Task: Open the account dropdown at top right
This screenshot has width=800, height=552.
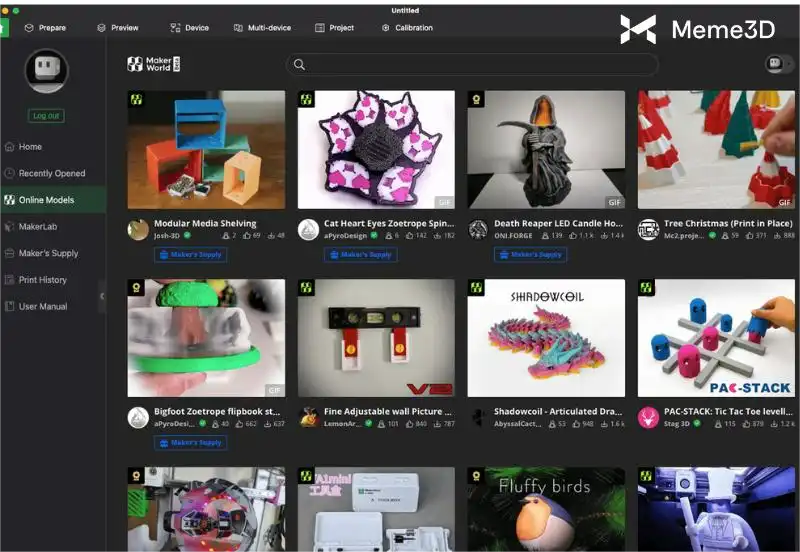Action: (779, 64)
